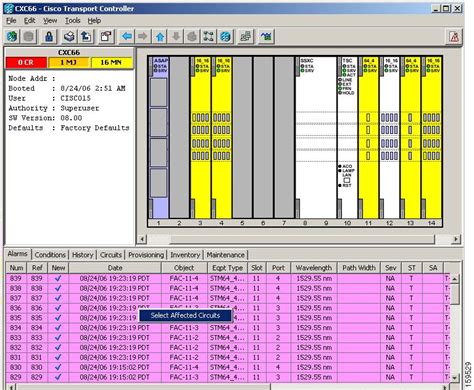Select alarm row number 833
Image resolution: width=474 pixels, height=390 pixels.
click(228, 338)
